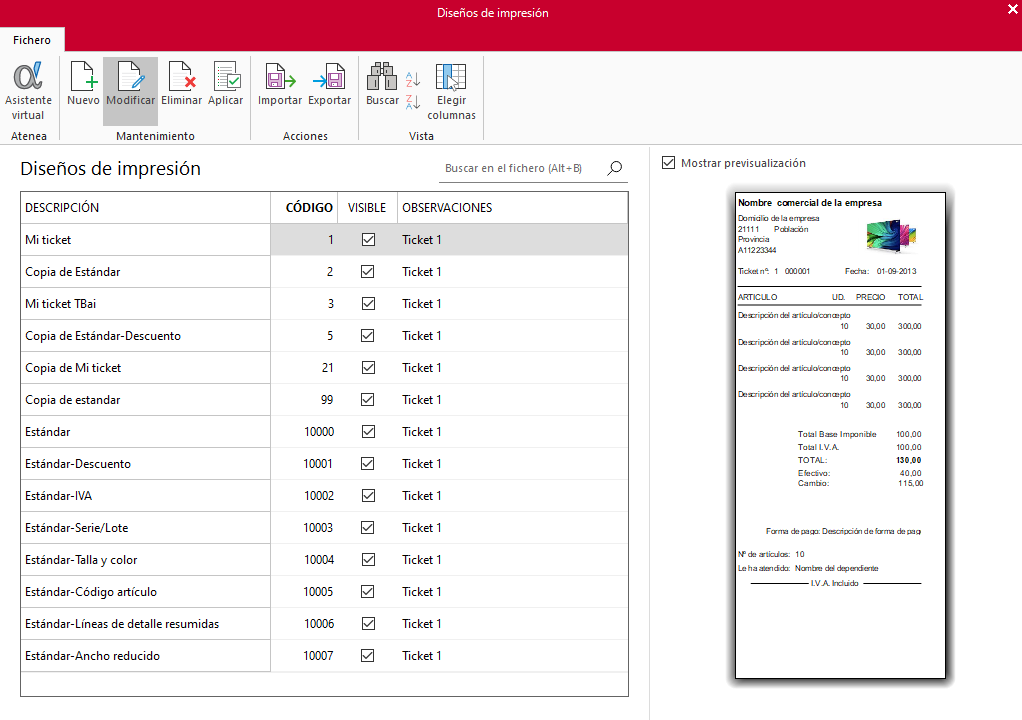Click the OBSERVACIONES column header
Image resolution: width=1022 pixels, height=720 pixels.
pos(512,208)
